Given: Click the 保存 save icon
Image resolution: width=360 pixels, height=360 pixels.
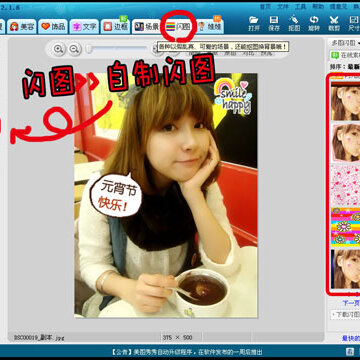Looking at the screenshot, I should pyautogui.click(x=274, y=23).
